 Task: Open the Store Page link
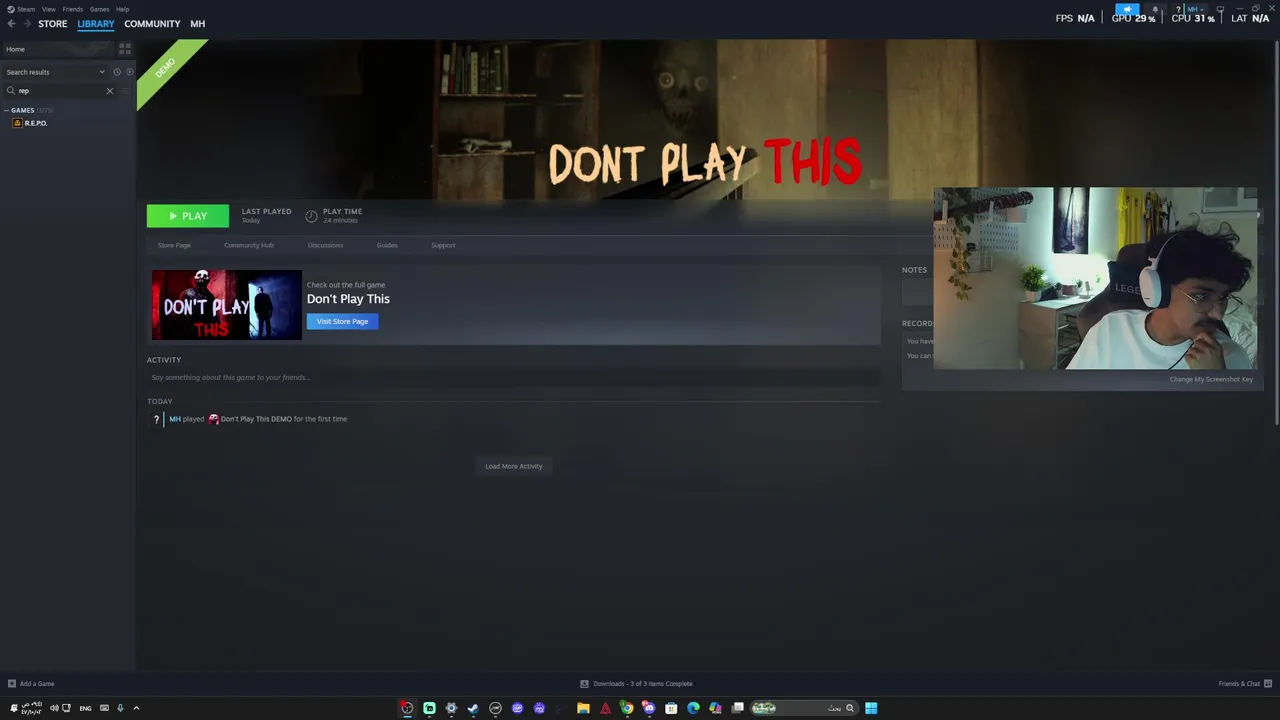click(174, 245)
